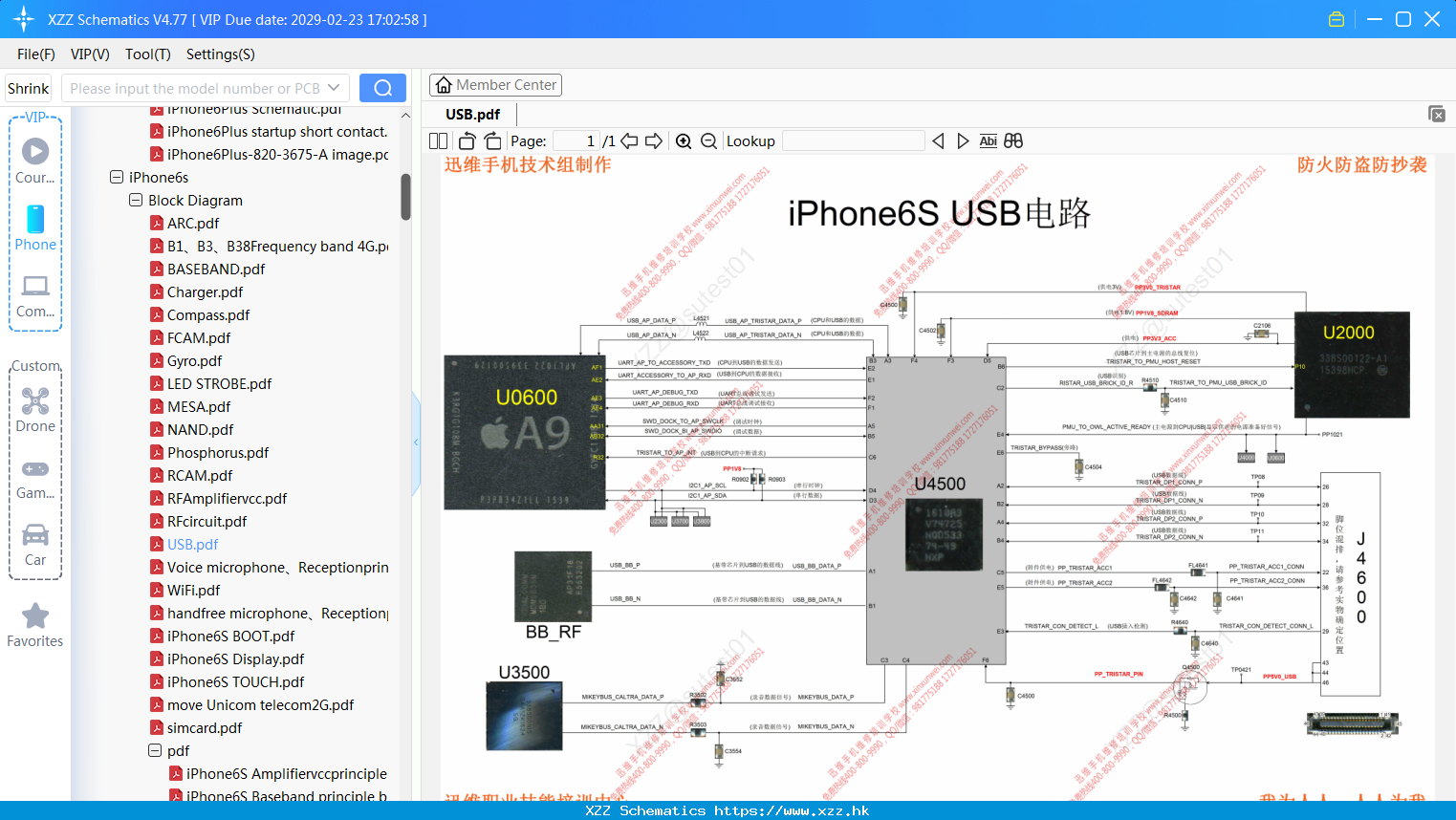Select the Computer category
The width and height of the screenshot is (1456, 820).
(x=35, y=296)
